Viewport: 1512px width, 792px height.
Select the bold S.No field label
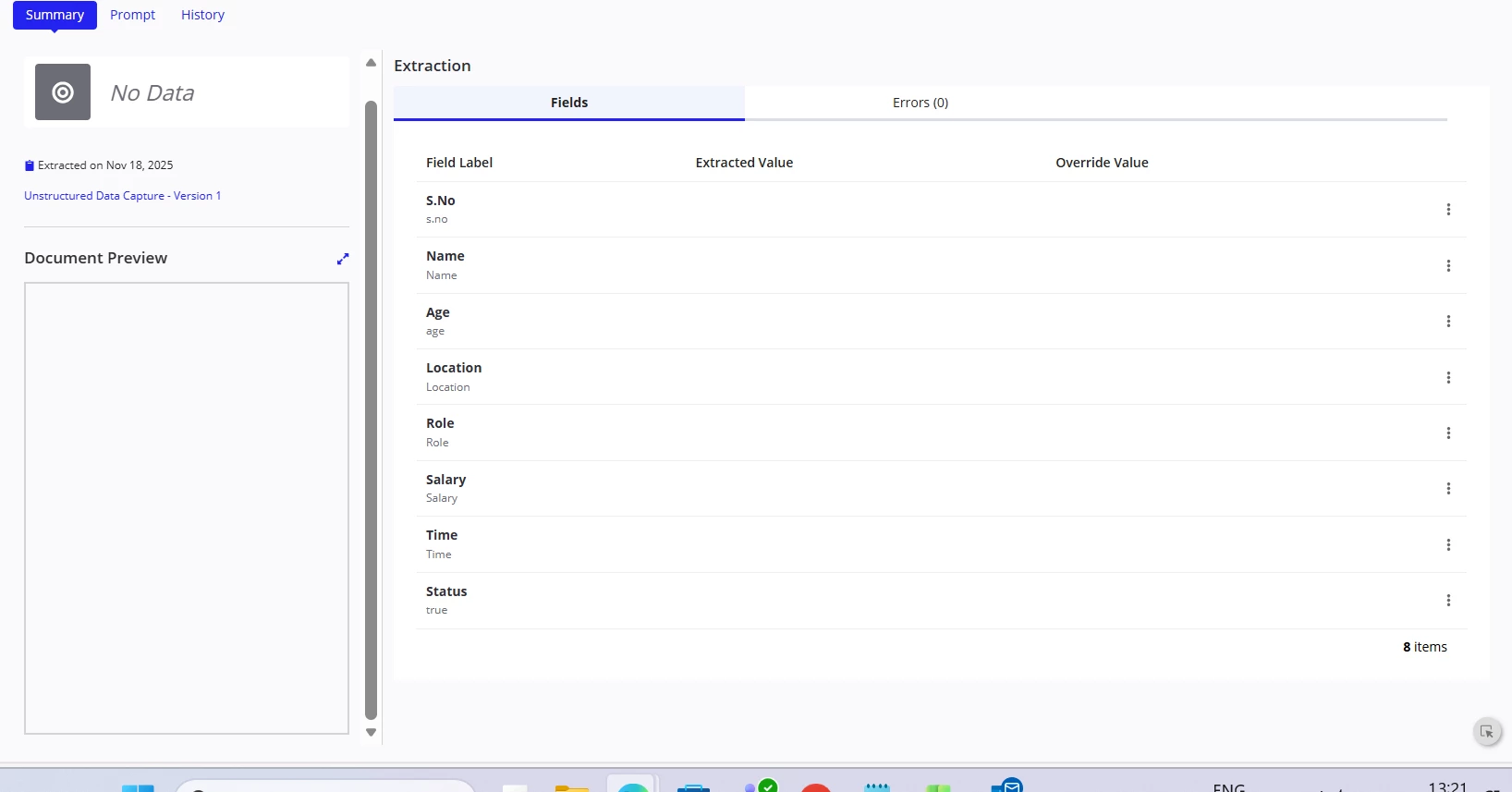coord(441,201)
